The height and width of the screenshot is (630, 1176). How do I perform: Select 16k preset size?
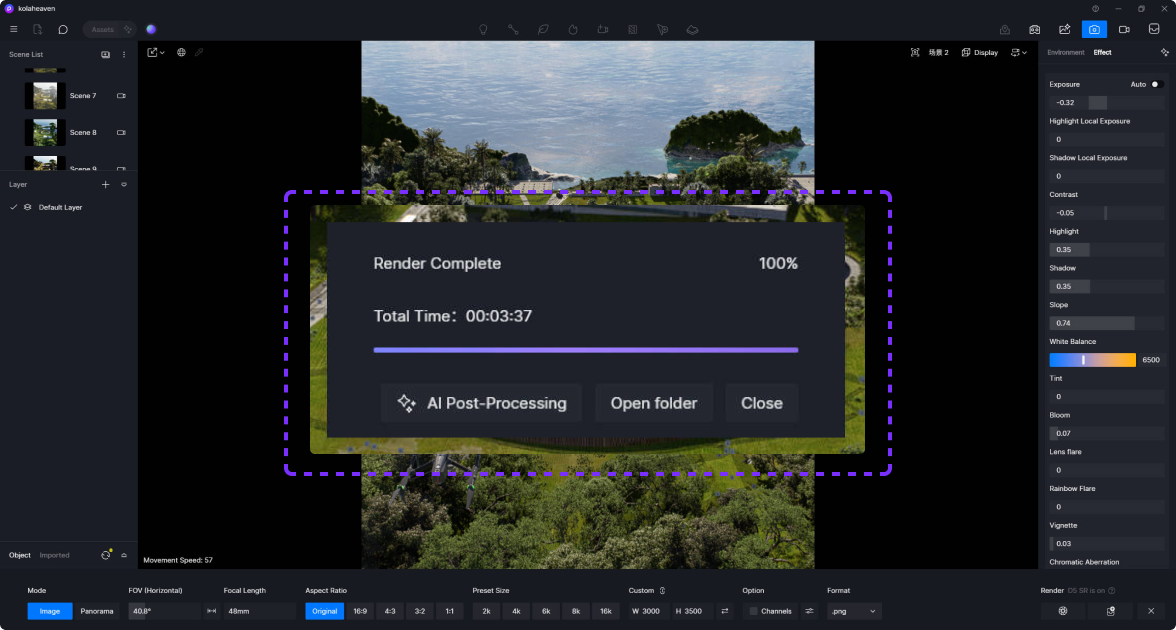point(606,611)
